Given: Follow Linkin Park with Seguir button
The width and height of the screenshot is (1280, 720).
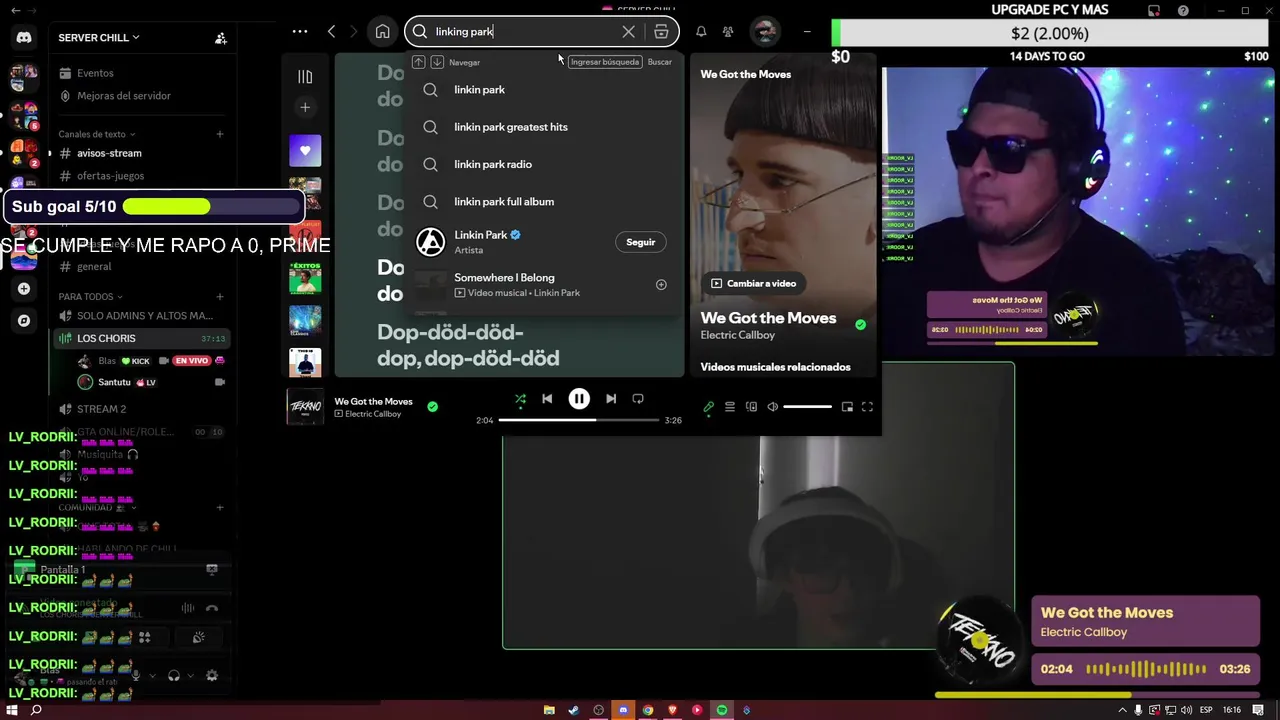Looking at the screenshot, I should click(x=641, y=242).
